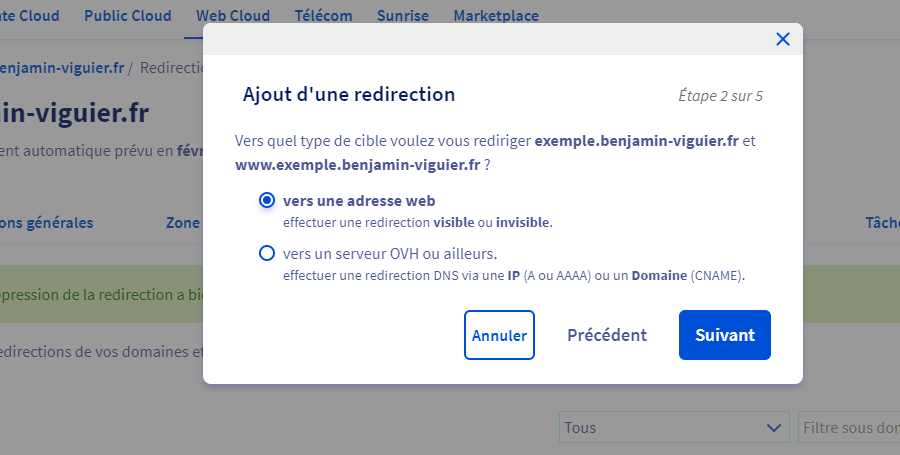Open the Télécom navigation item
Screen dimensions: 900x455
click(323, 16)
